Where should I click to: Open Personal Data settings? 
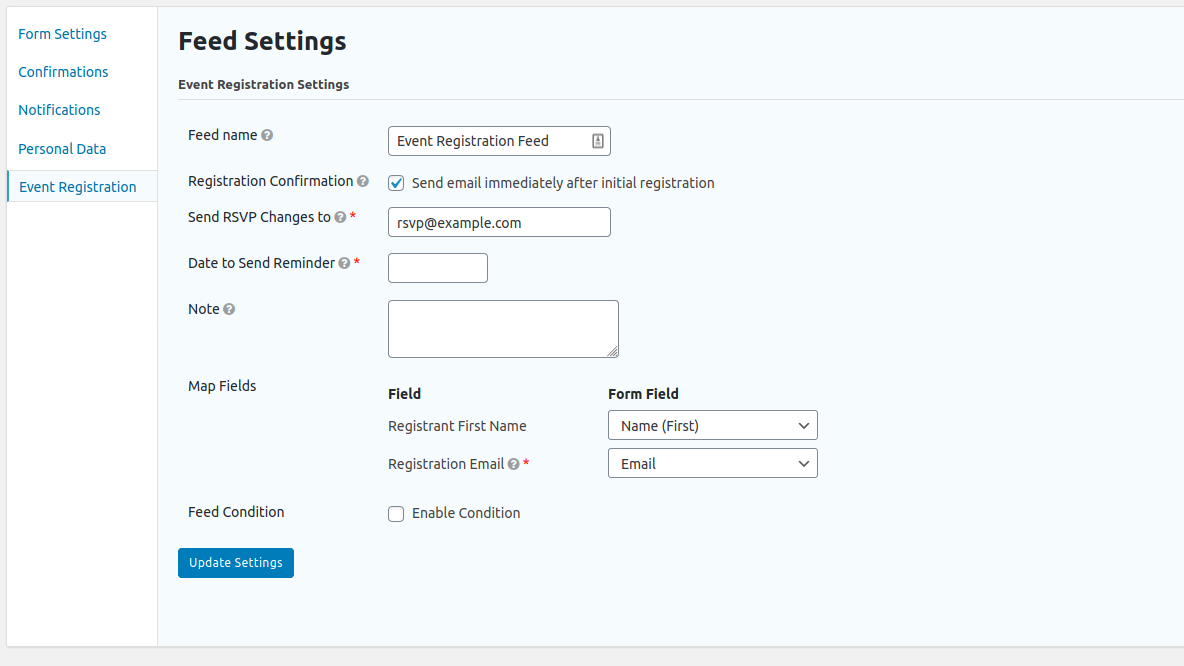point(62,149)
